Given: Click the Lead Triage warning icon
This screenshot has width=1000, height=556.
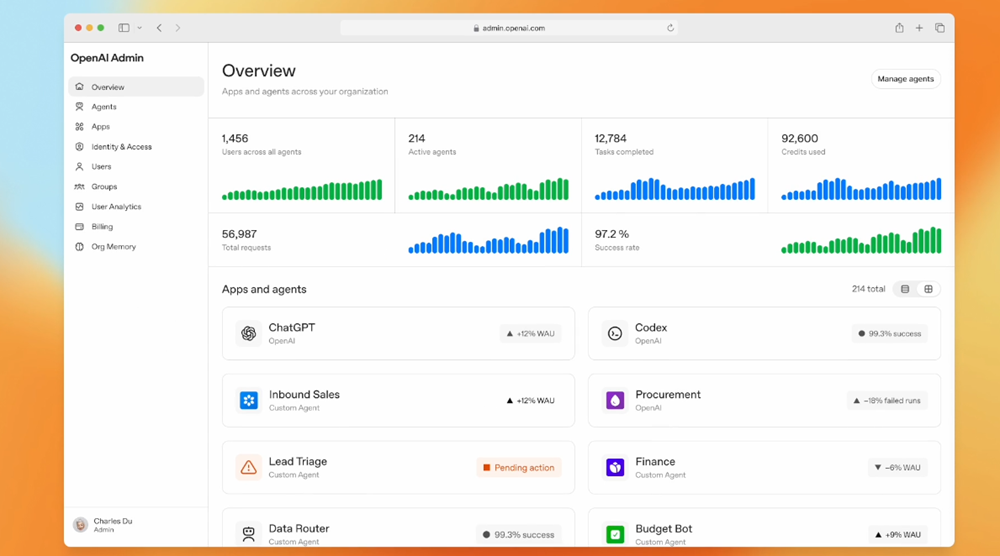Looking at the screenshot, I should (249, 467).
